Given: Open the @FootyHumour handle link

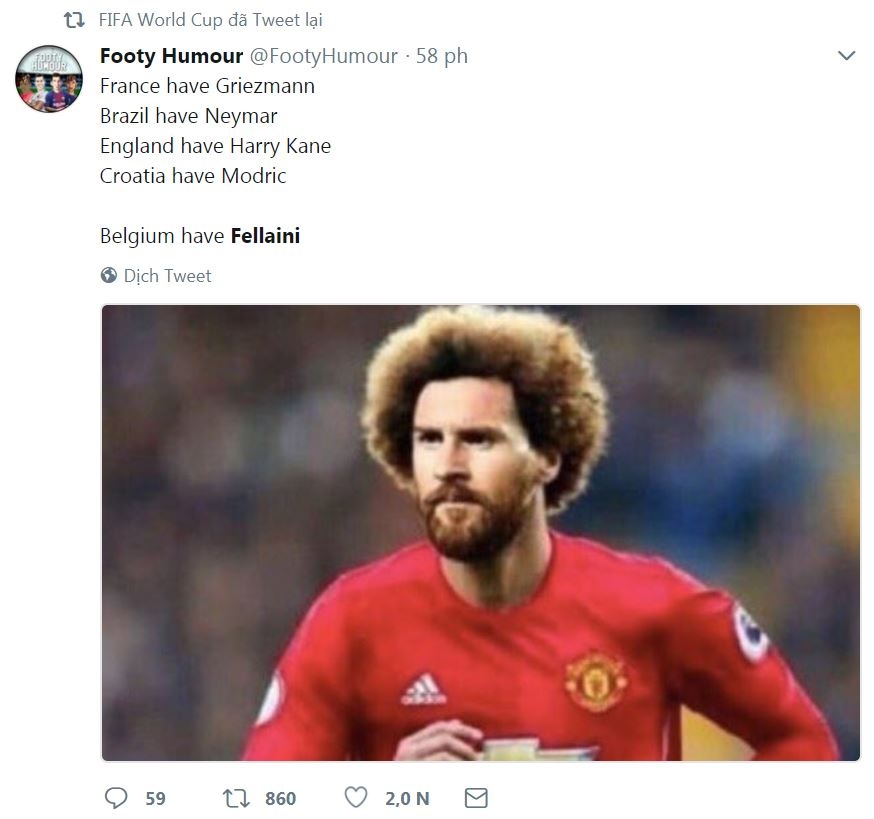Looking at the screenshot, I should [x=324, y=56].
